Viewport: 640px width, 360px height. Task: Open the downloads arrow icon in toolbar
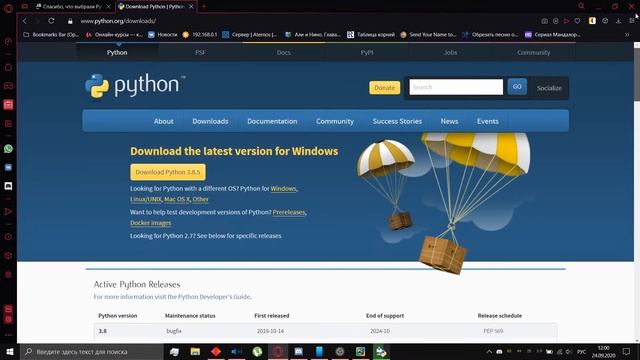[618, 21]
